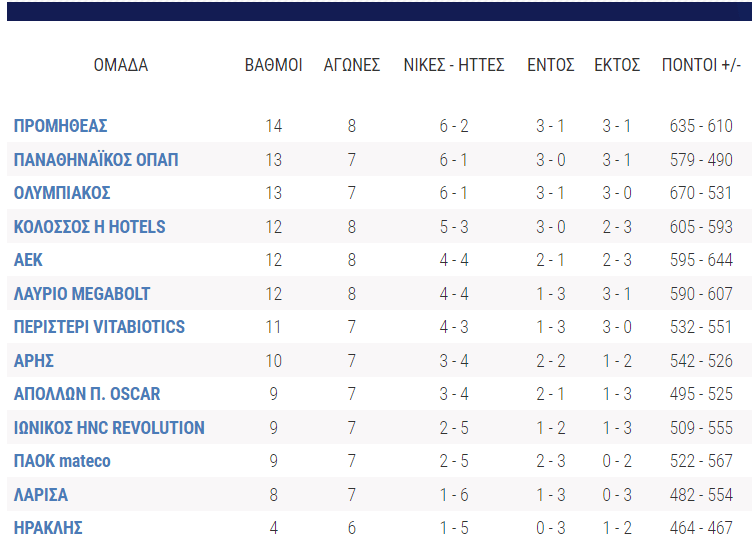Open the ΑΕΚ team link
The width and height of the screenshot is (752, 542).
pyautogui.click(x=28, y=260)
